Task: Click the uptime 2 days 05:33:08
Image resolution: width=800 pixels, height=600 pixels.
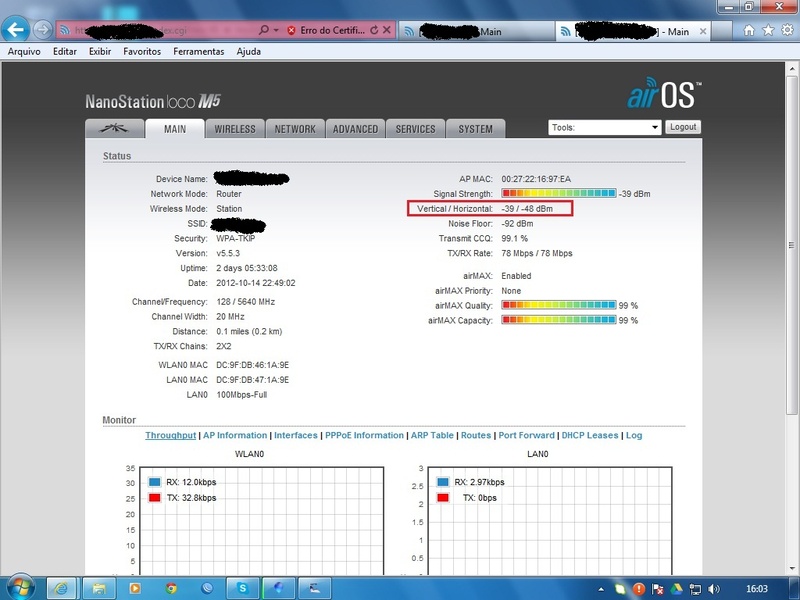Action: (247, 268)
